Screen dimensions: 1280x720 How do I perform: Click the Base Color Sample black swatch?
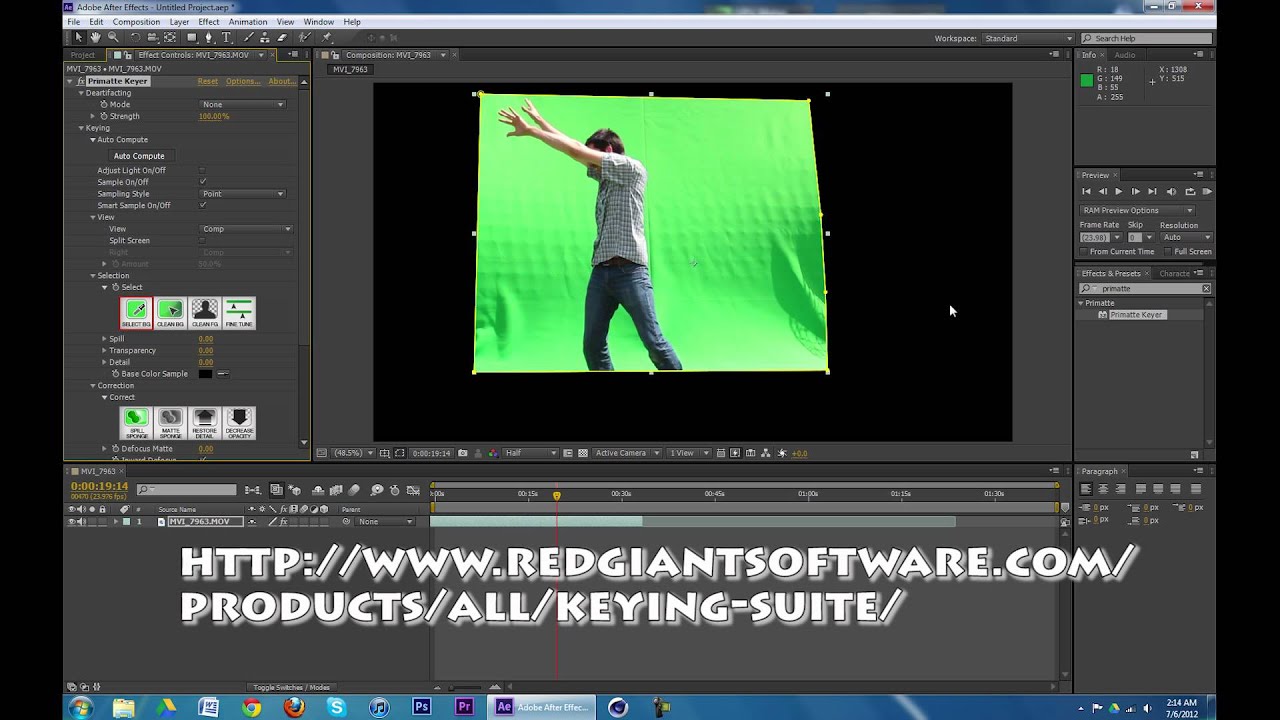tap(205, 374)
